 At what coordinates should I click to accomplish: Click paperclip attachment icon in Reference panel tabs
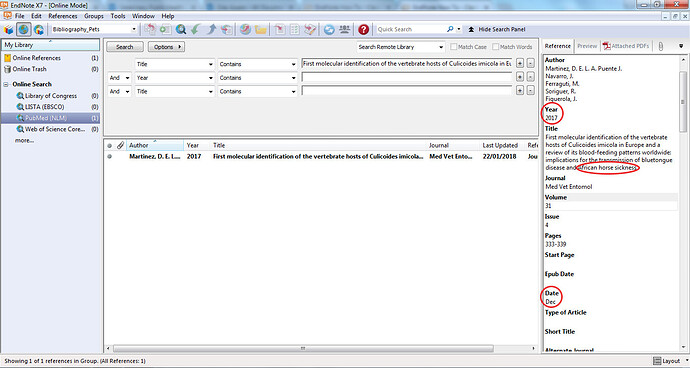click(x=661, y=46)
